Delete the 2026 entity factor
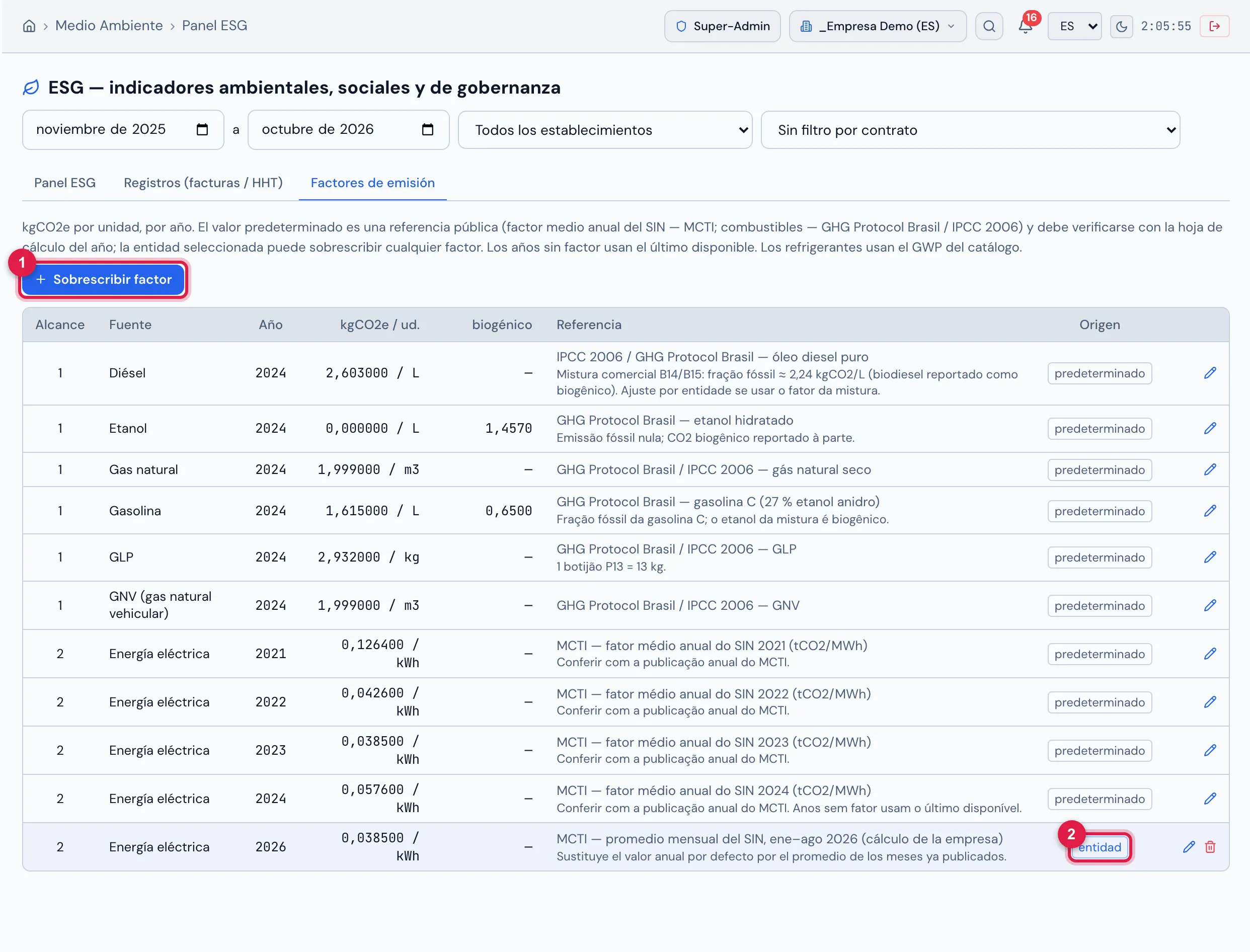The image size is (1250, 952). click(x=1210, y=847)
